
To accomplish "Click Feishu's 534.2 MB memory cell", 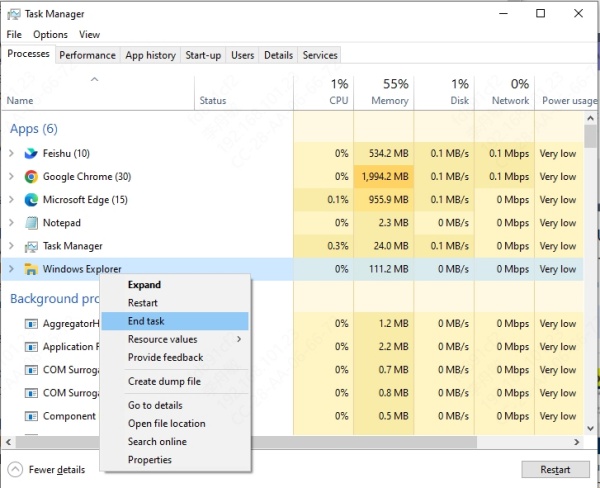I will tap(384, 153).
